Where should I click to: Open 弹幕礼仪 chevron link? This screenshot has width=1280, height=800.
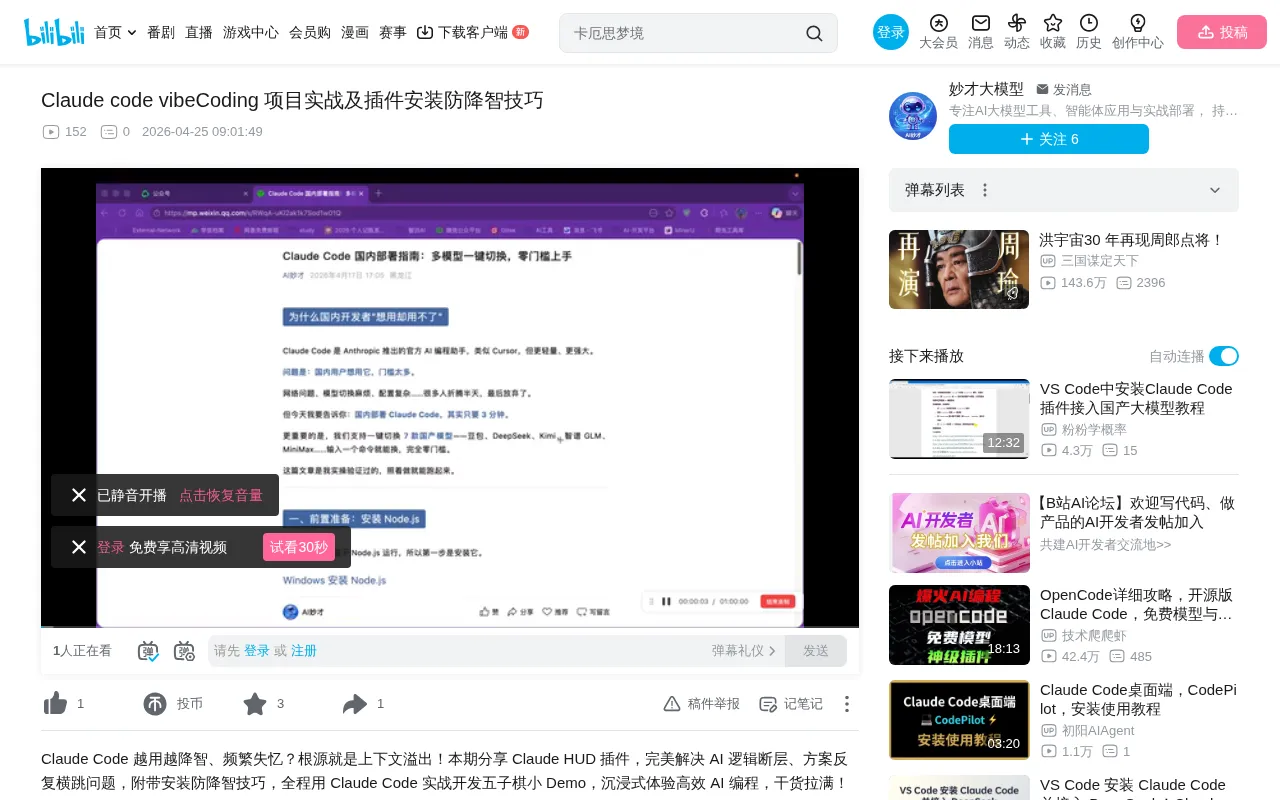744,651
